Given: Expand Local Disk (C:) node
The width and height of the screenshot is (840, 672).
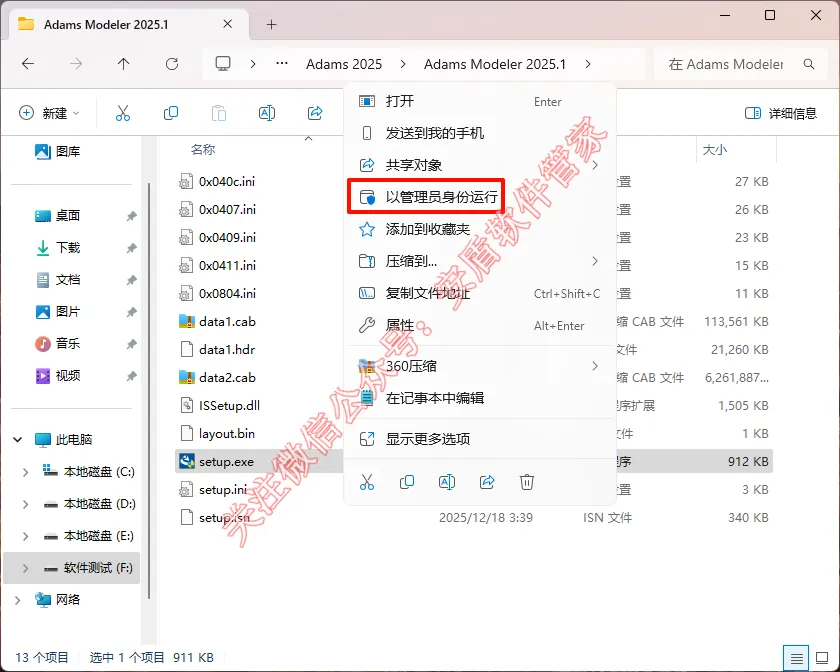Looking at the screenshot, I should click(x=25, y=472).
